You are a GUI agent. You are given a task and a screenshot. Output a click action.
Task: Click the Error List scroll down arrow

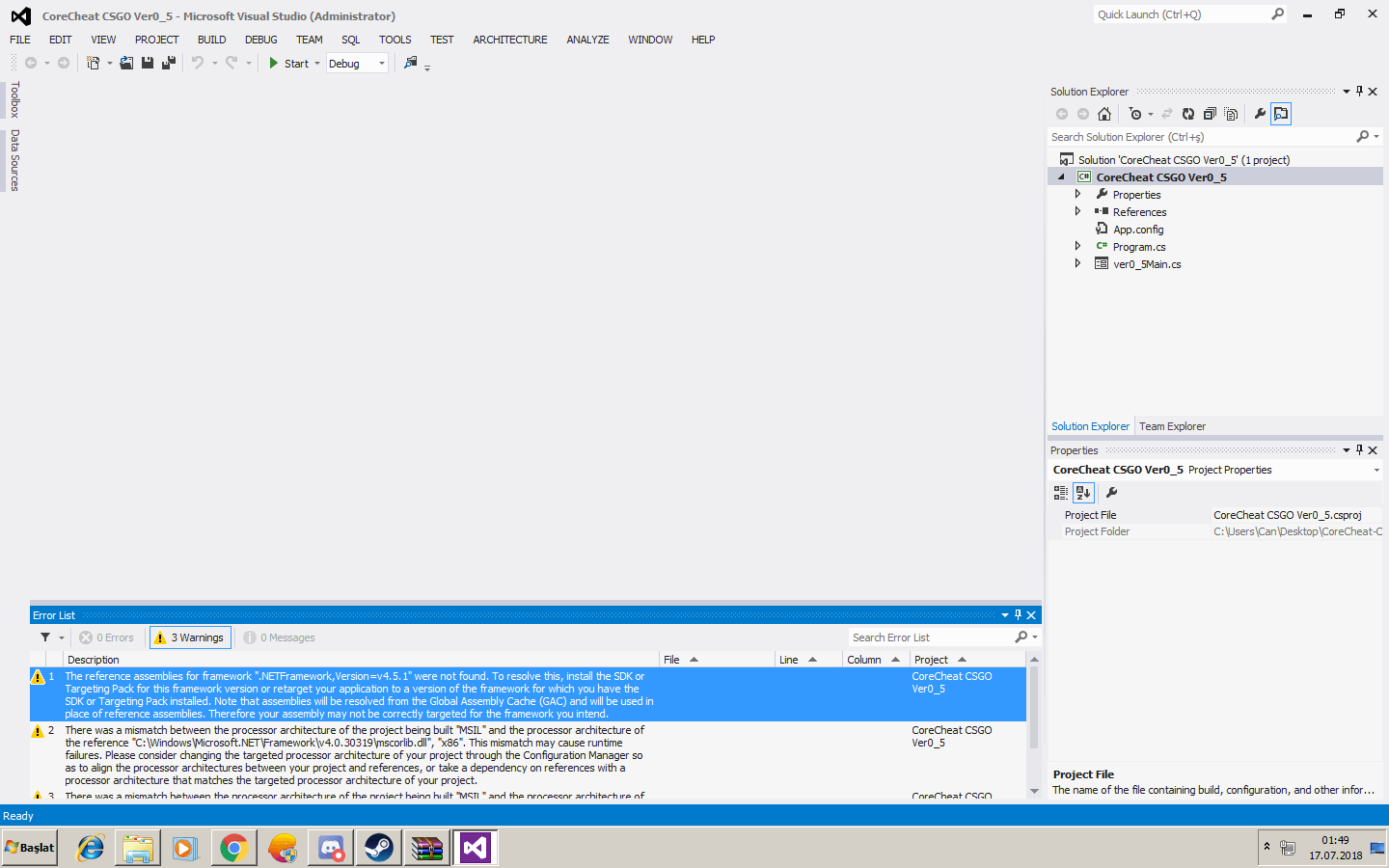tap(1034, 791)
